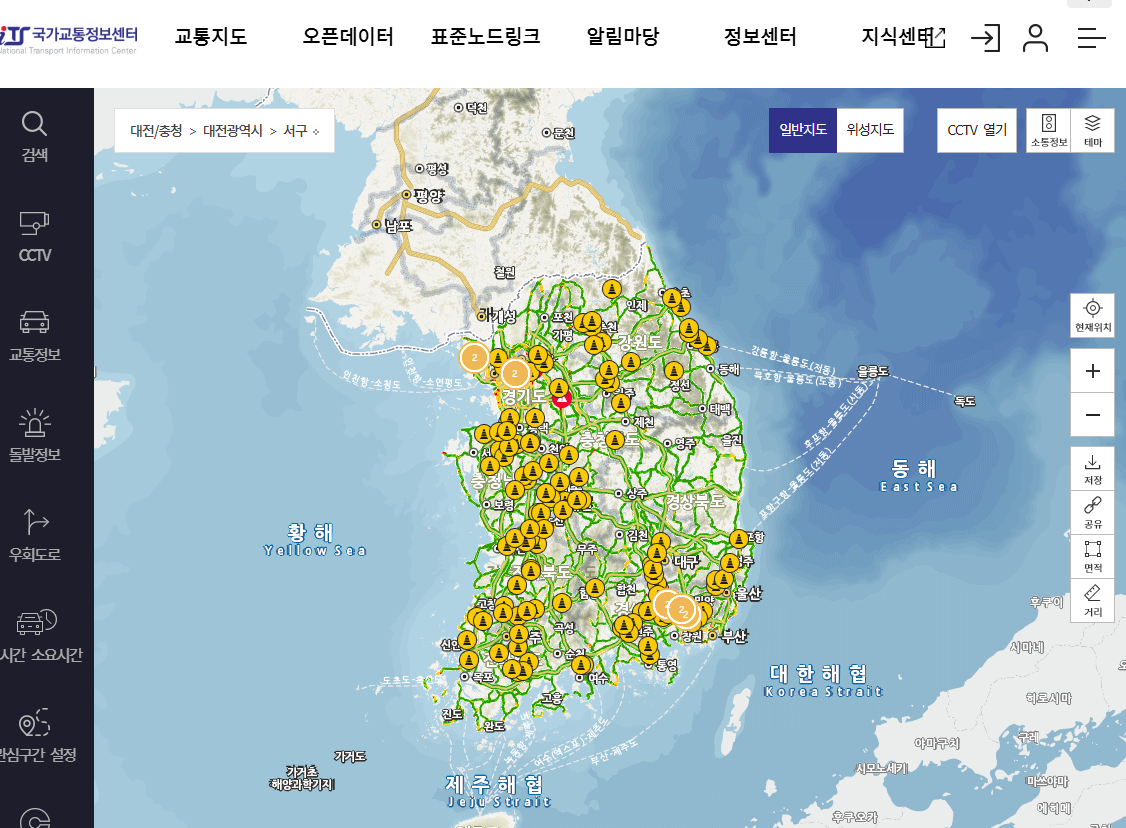Image resolution: width=1126 pixels, height=828 pixels.
Task: Click 저장 save map button
Action: click(x=1092, y=469)
